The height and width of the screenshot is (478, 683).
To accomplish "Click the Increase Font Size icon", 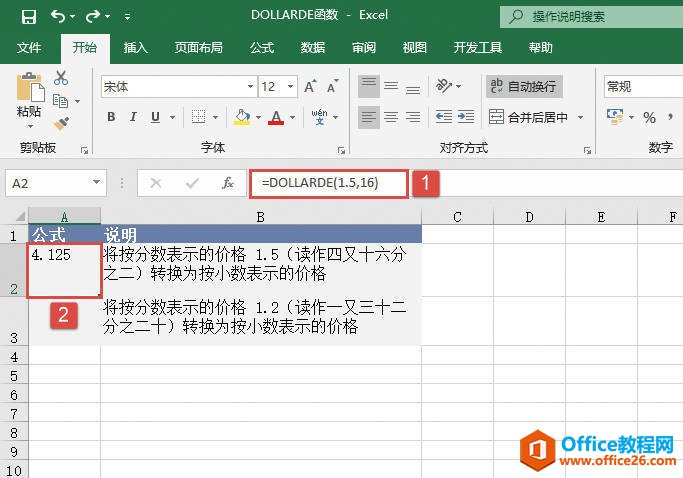I will click(x=310, y=86).
